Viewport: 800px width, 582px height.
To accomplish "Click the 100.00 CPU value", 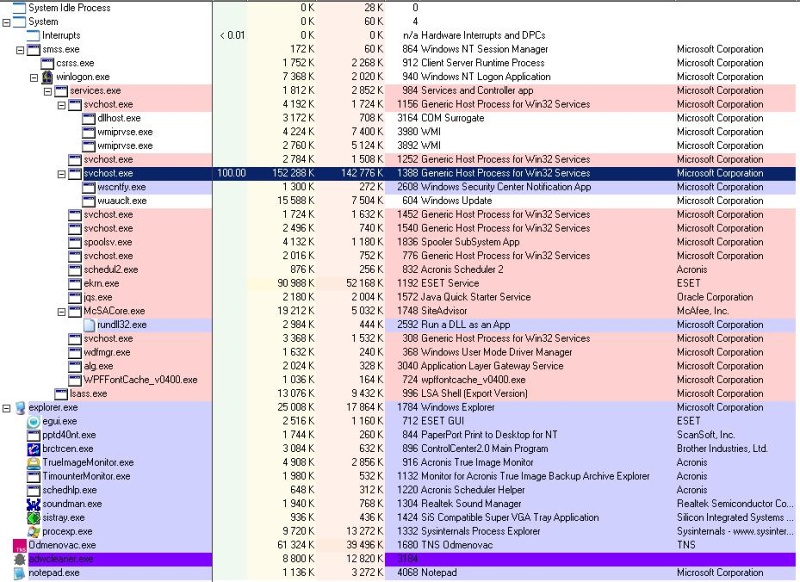I will [232, 173].
